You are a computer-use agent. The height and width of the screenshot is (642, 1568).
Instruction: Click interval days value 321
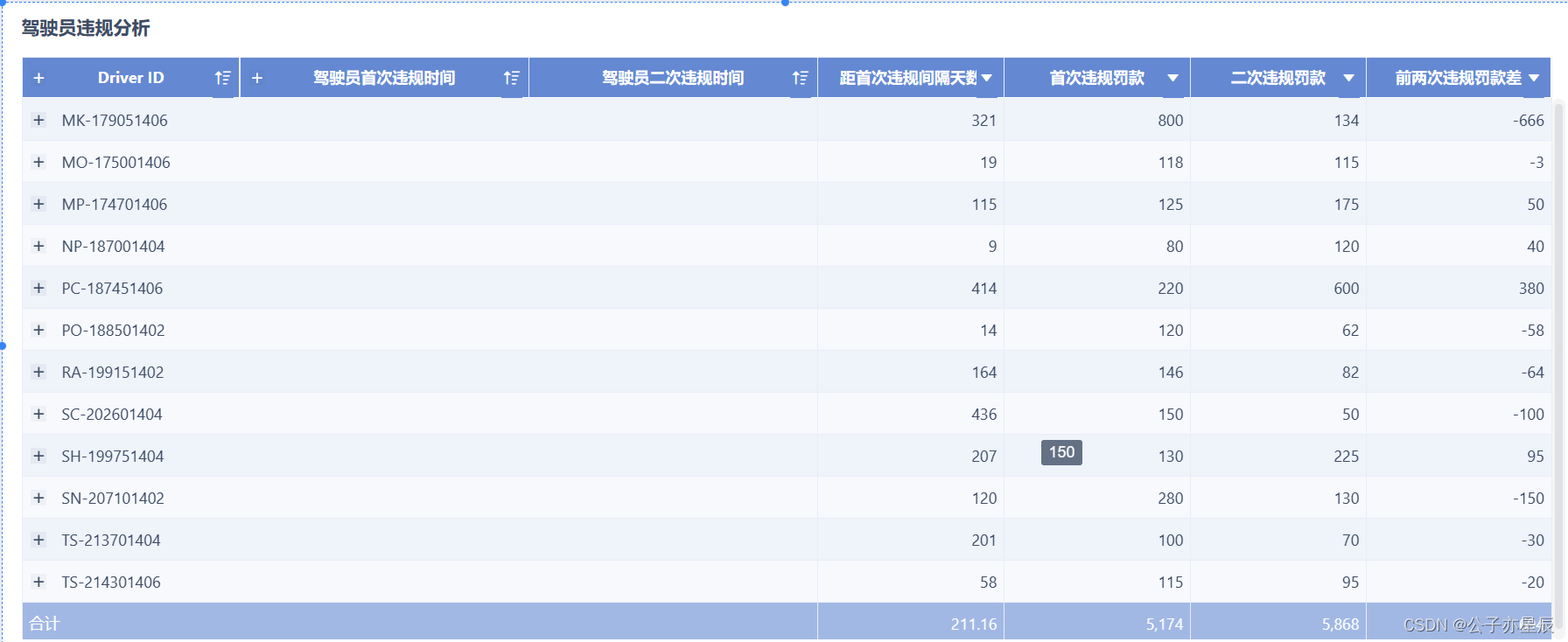click(983, 120)
